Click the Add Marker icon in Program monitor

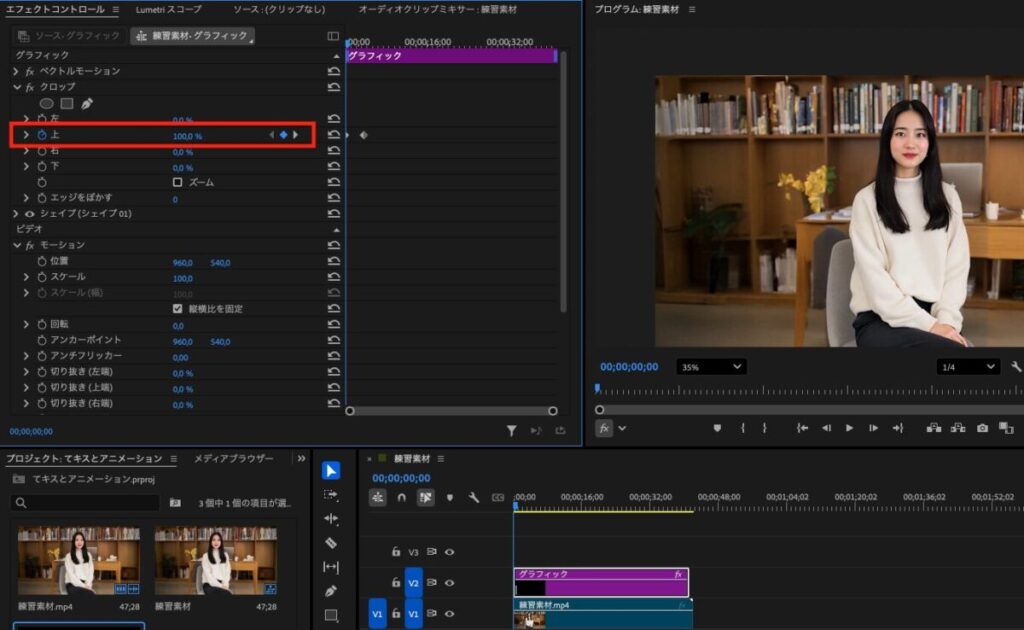[x=717, y=428]
